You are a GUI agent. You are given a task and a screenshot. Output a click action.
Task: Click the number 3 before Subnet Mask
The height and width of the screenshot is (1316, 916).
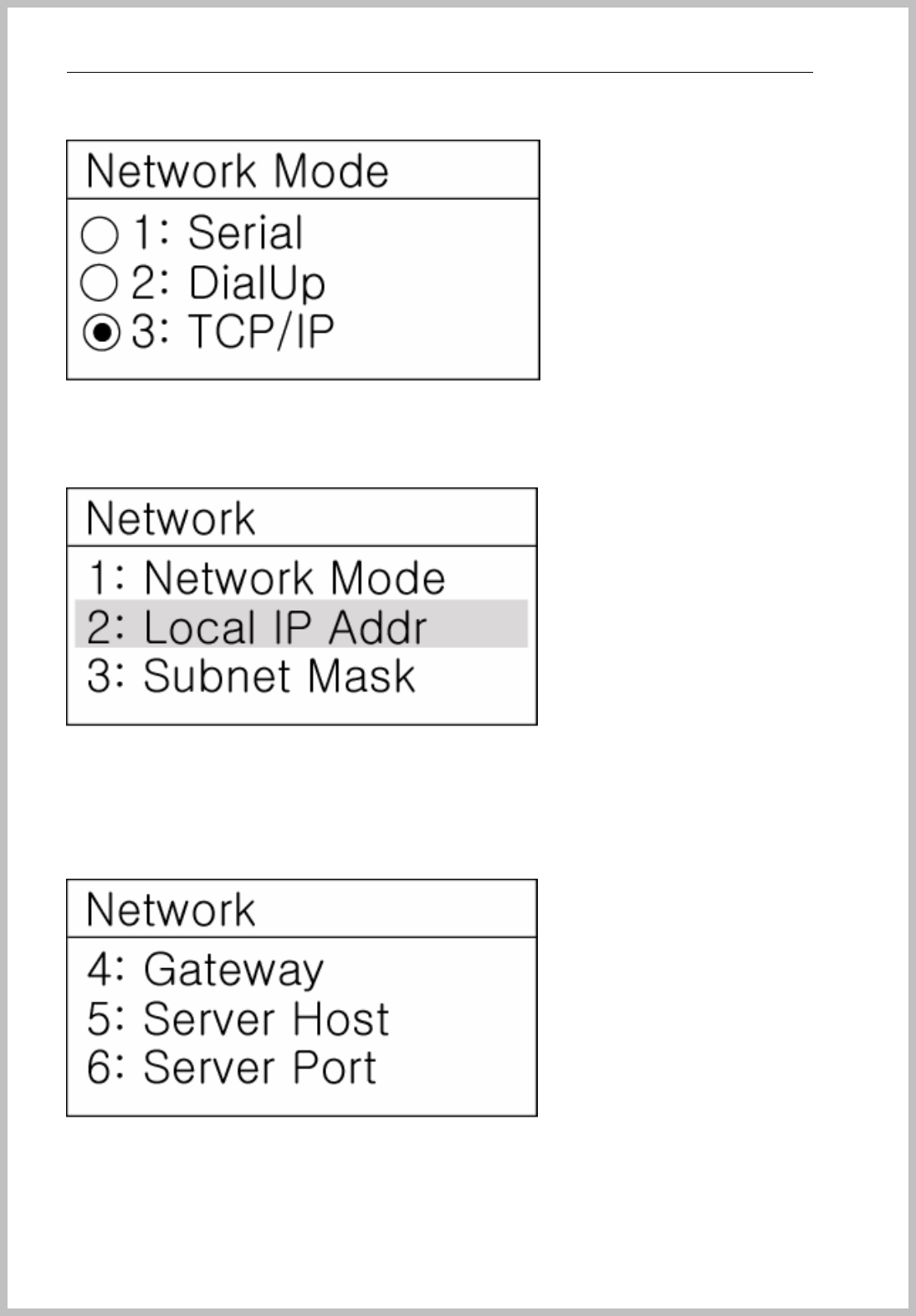(x=100, y=676)
